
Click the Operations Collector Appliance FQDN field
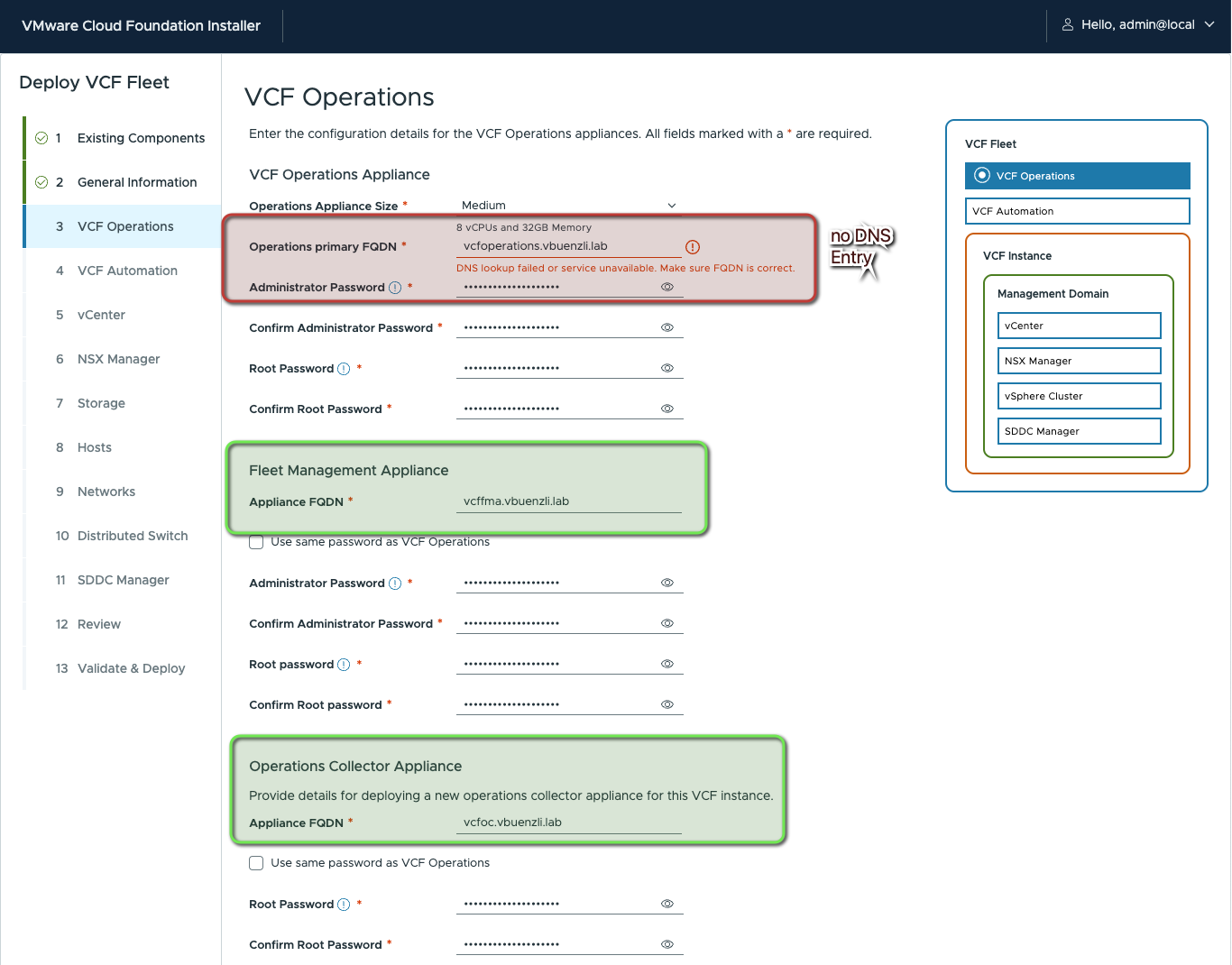point(569,823)
